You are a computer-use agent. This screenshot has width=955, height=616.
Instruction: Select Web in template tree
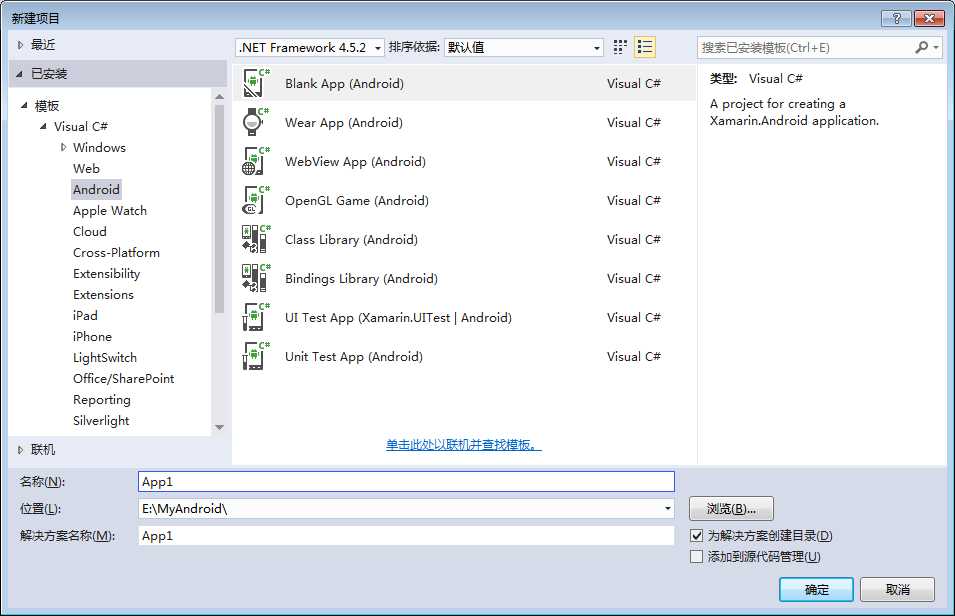click(86, 169)
